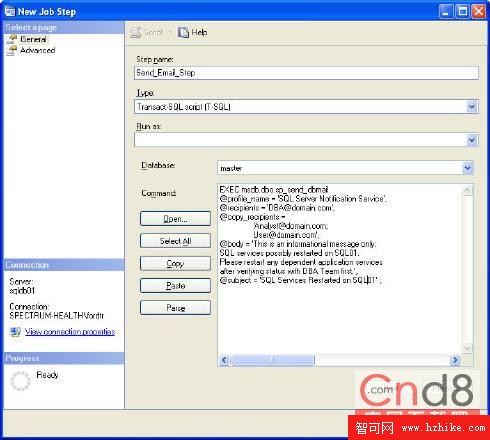Click the Step name input field

coord(306,73)
